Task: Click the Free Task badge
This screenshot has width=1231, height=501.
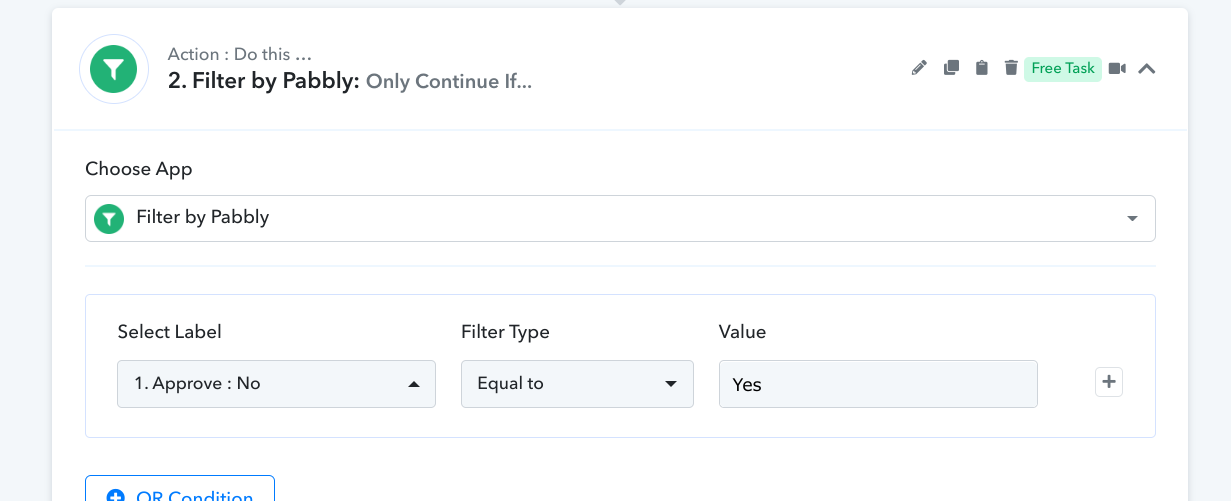Action: [x=1063, y=68]
